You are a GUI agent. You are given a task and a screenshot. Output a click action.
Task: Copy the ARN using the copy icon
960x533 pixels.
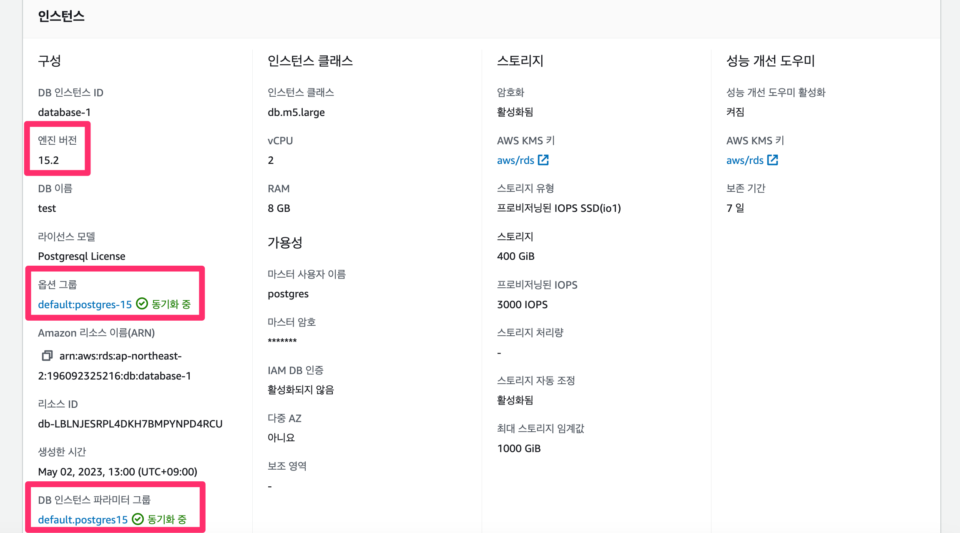point(47,356)
